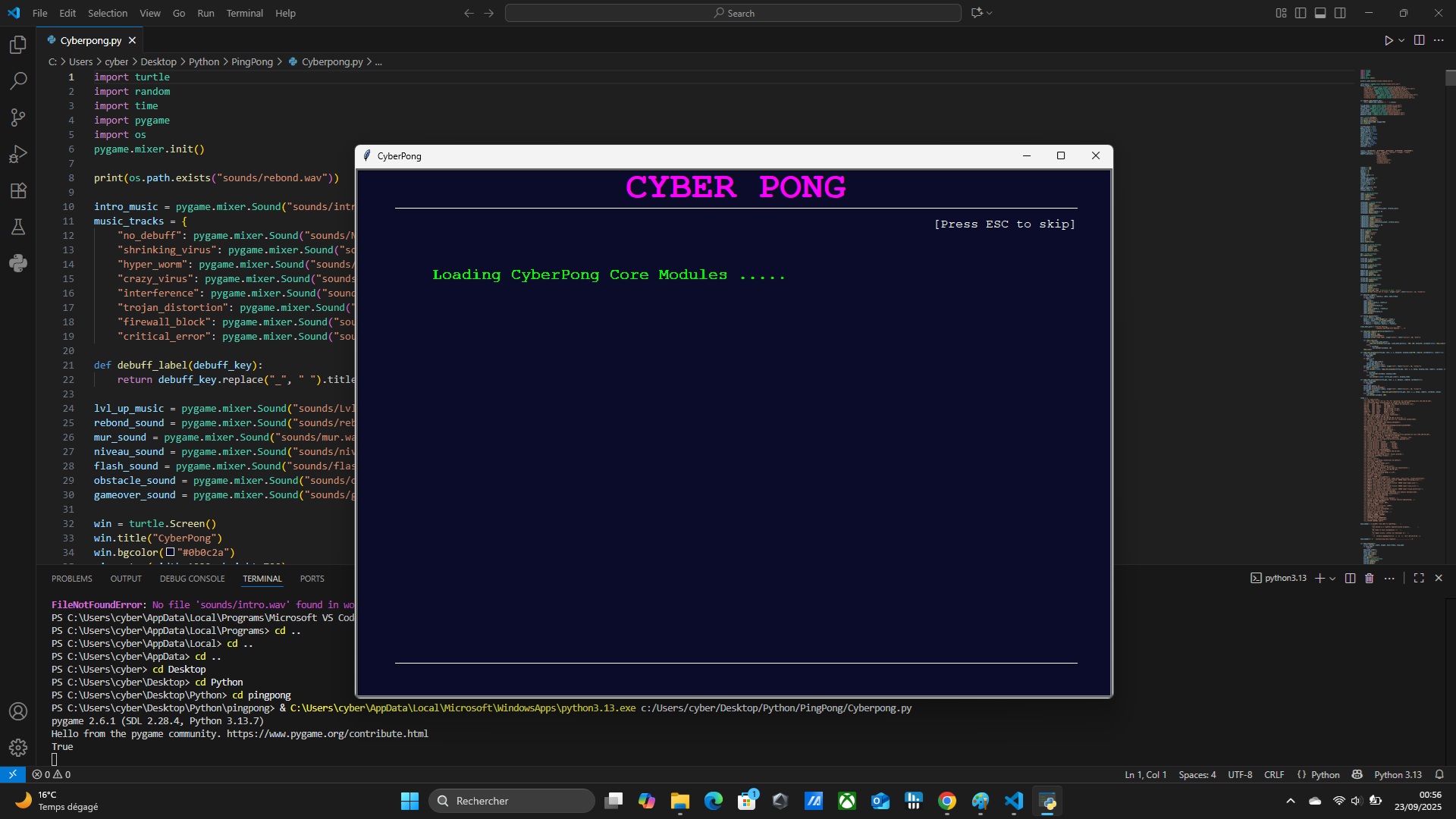The height and width of the screenshot is (819, 1456).
Task: Open the Explorer view in activity bar
Action: tap(18, 45)
